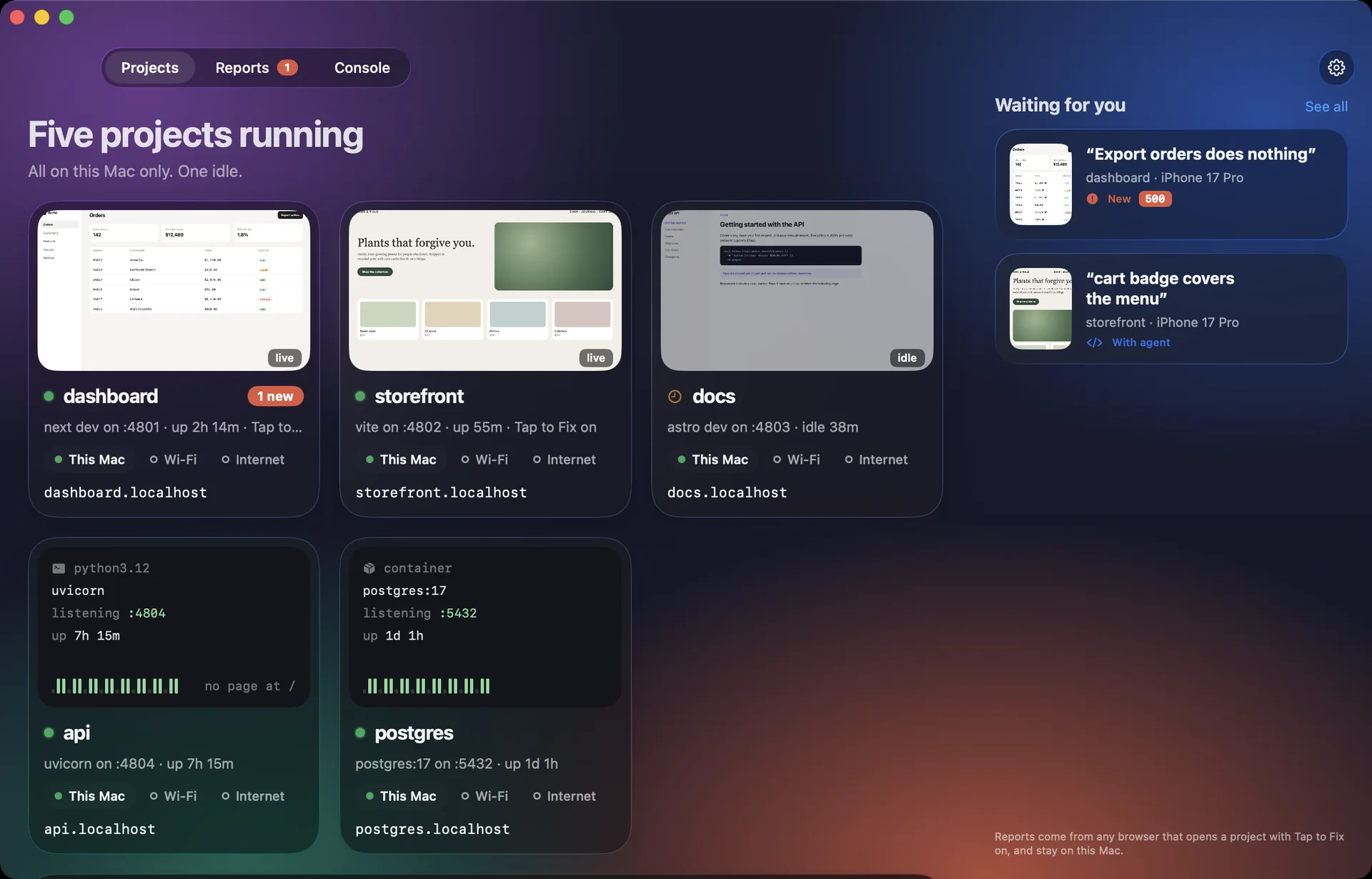
Task: Click the green status dot beside dashboard
Action: point(49,397)
